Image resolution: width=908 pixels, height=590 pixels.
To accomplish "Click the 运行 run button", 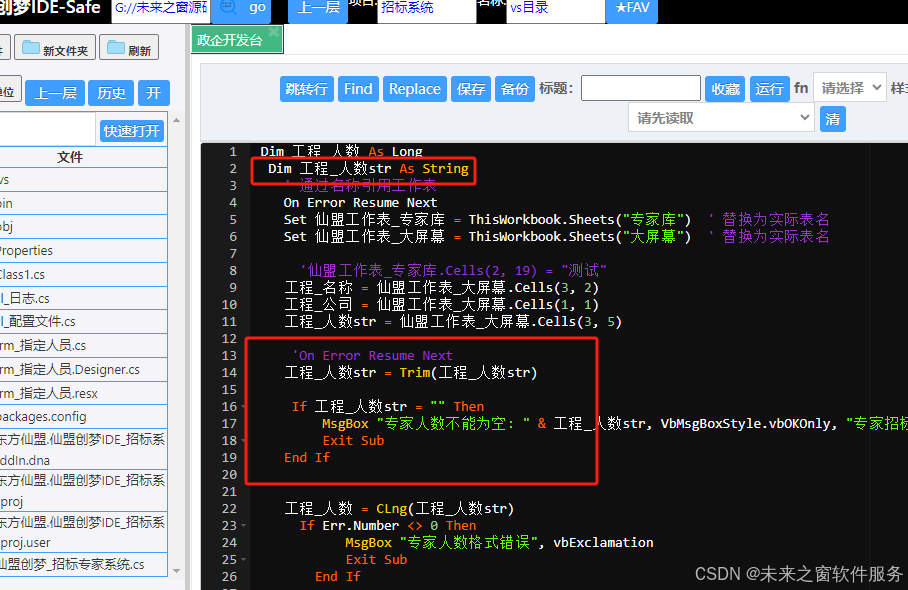I will [769, 89].
